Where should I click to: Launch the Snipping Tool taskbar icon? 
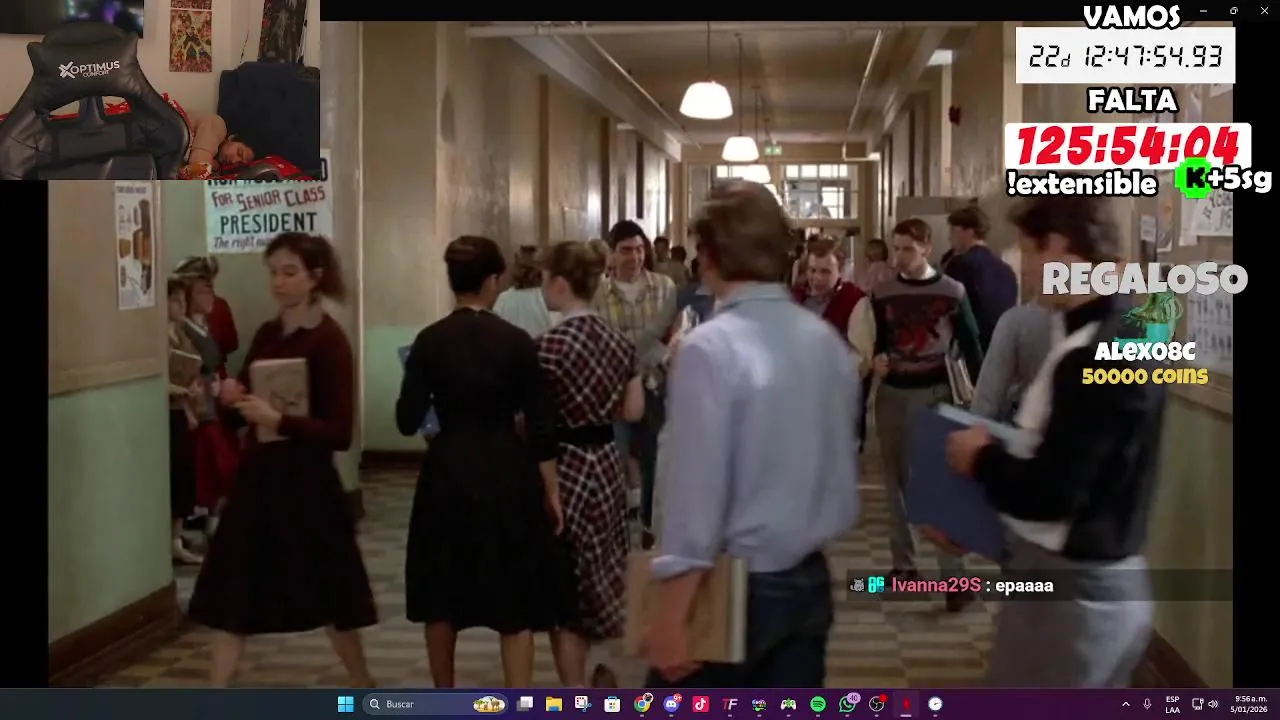tap(583, 704)
